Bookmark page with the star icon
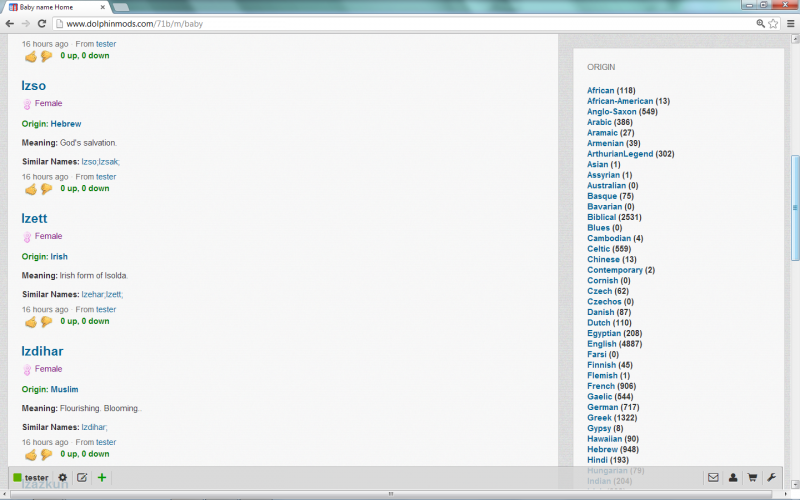800x500 pixels. [x=773, y=23]
